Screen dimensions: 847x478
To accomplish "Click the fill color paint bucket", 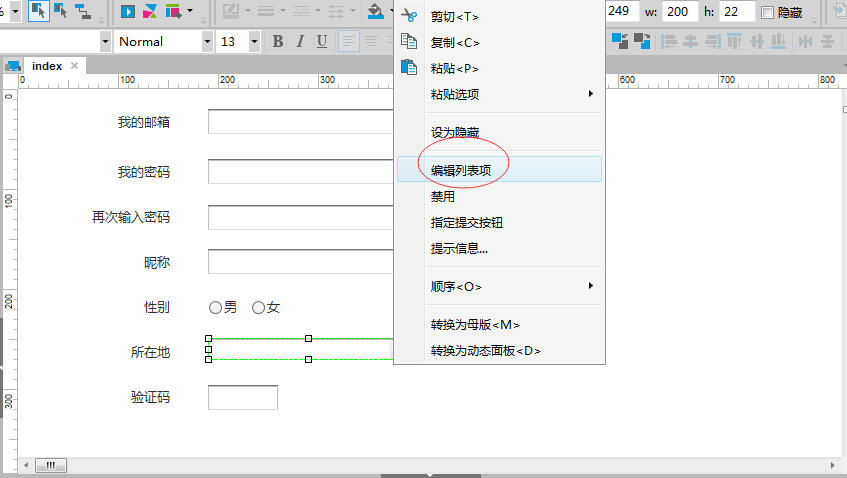I will point(374,11).
